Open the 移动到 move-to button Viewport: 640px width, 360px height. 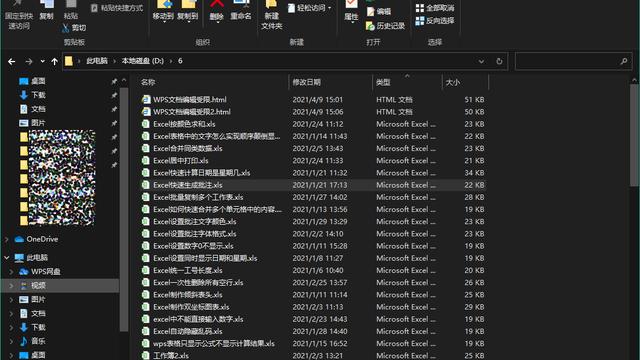(163, 11)
